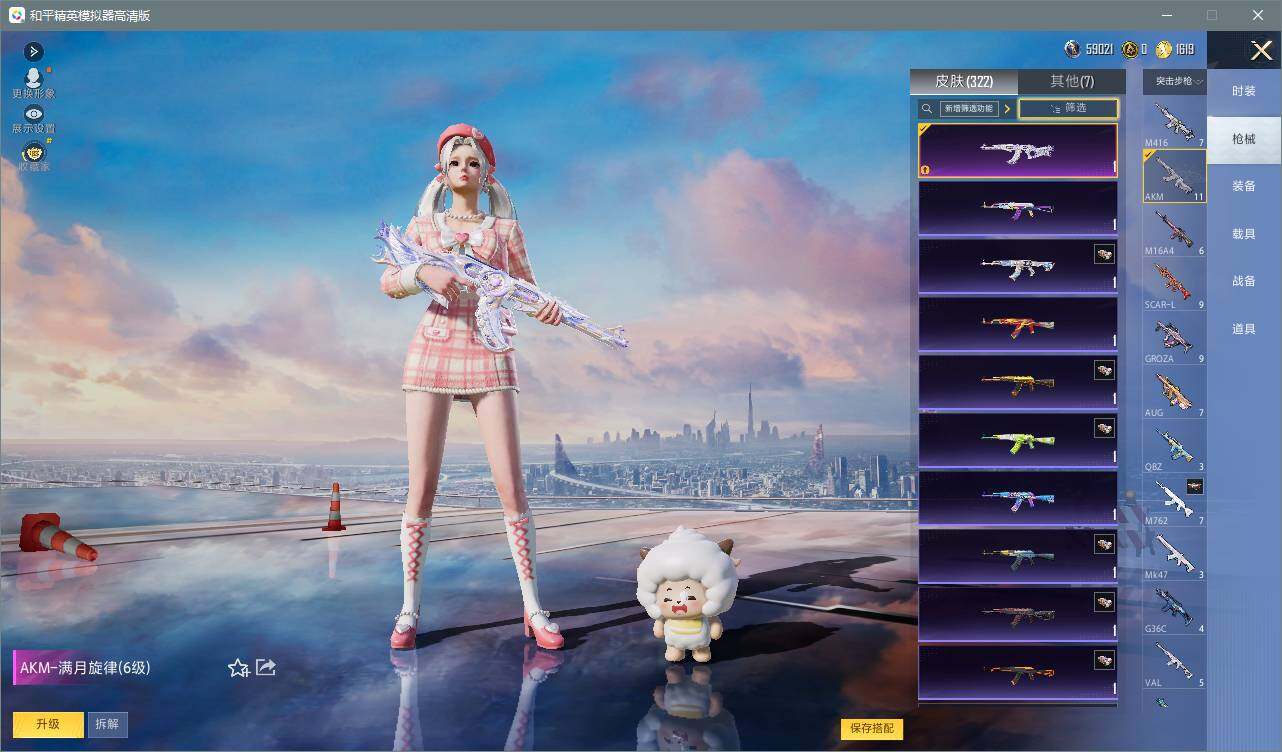Favorite the AKM skin with star icon
This screenshot has height=752, width=1282.
238,668
